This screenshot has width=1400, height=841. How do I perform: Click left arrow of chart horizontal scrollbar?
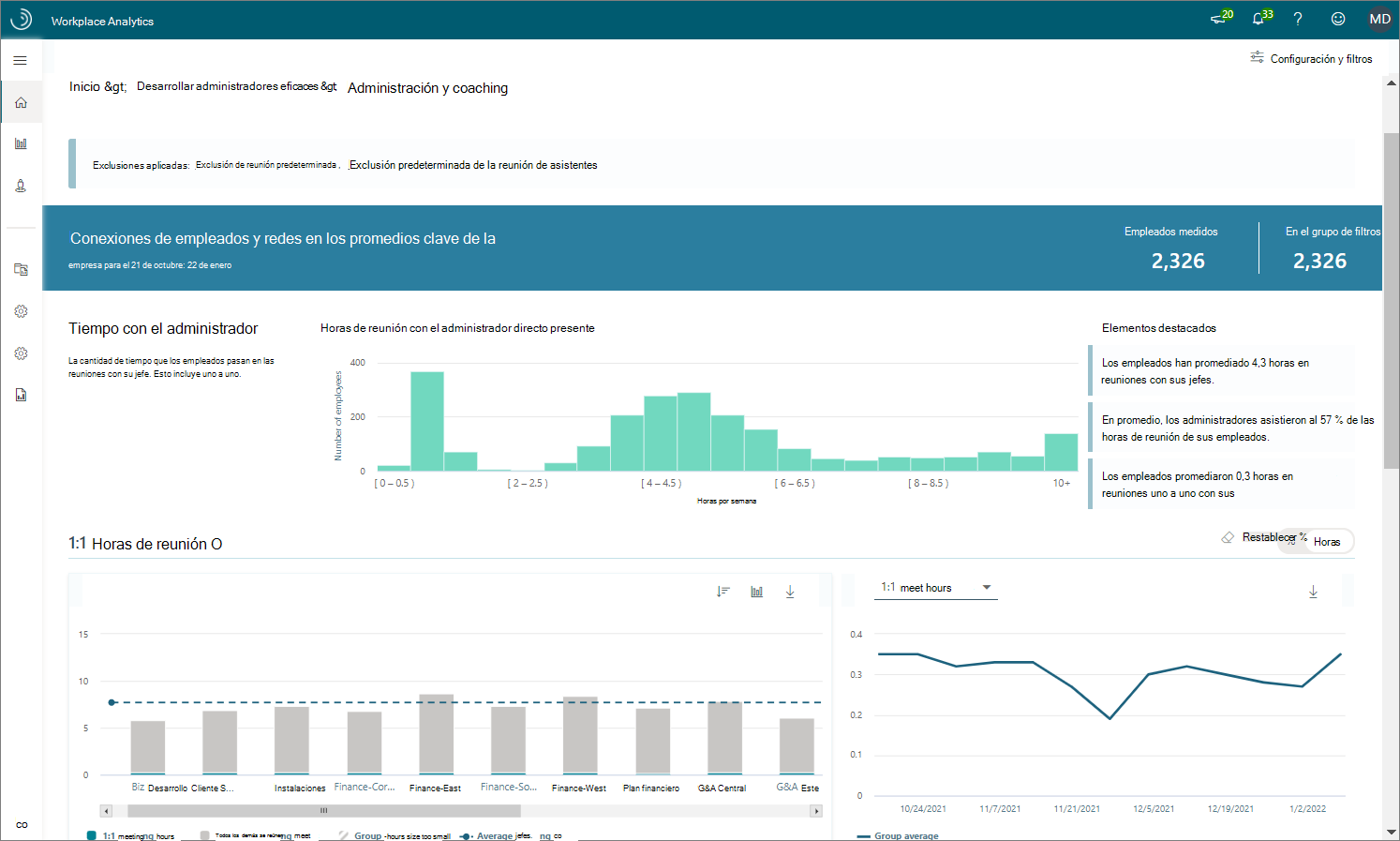(x=107, y=811)
